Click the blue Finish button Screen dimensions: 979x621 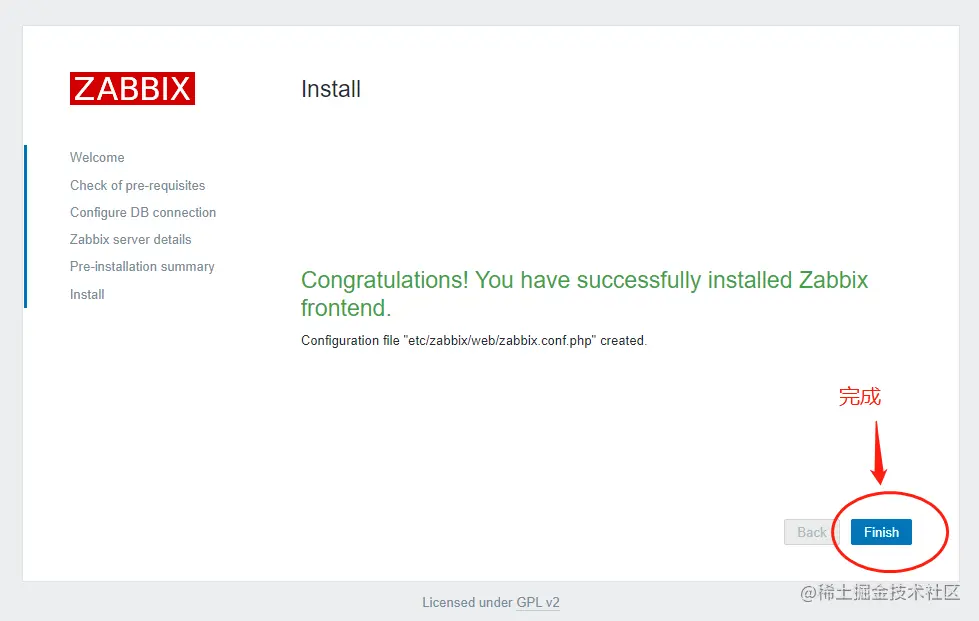[881, 532]
